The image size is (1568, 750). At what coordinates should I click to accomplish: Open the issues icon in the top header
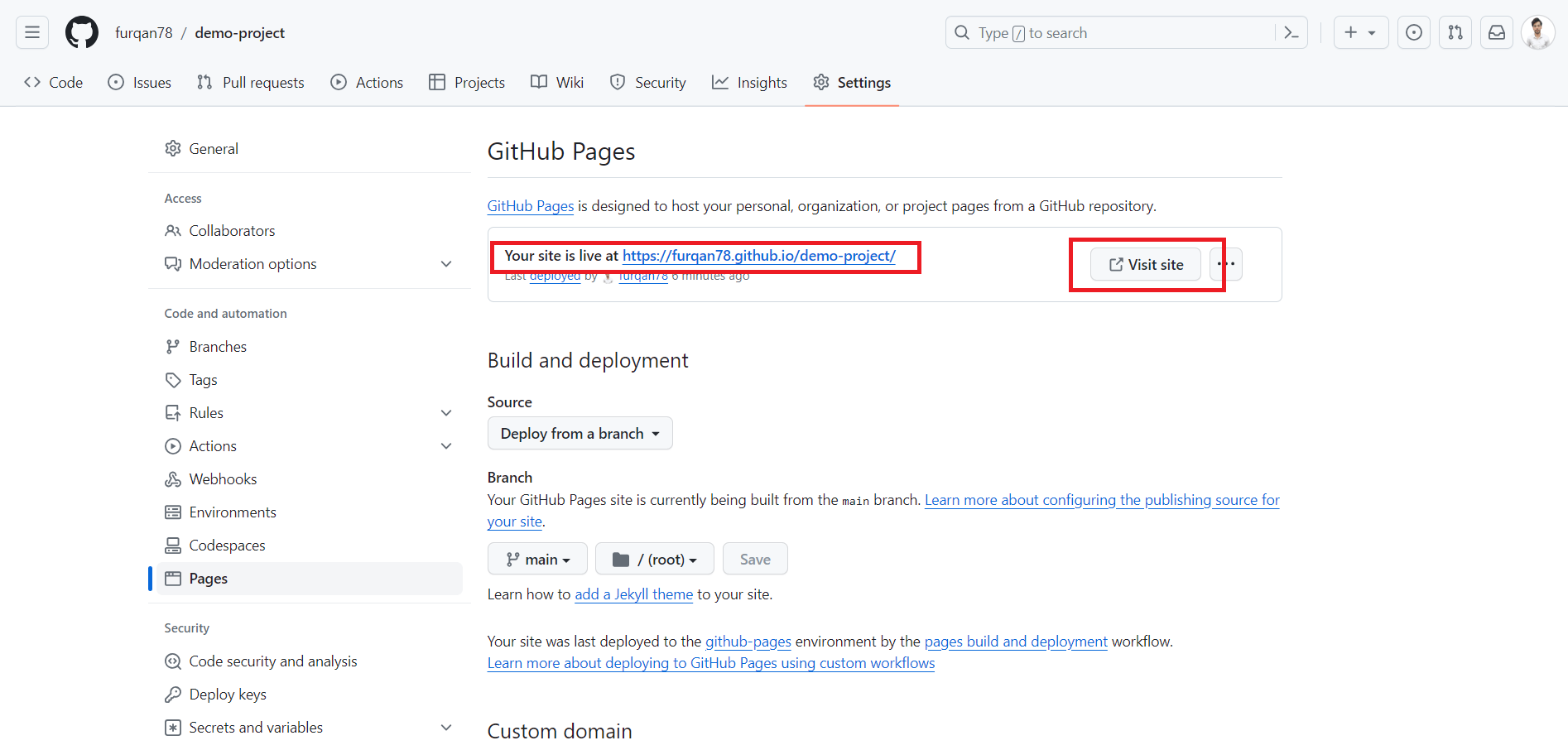point(1414,32)
